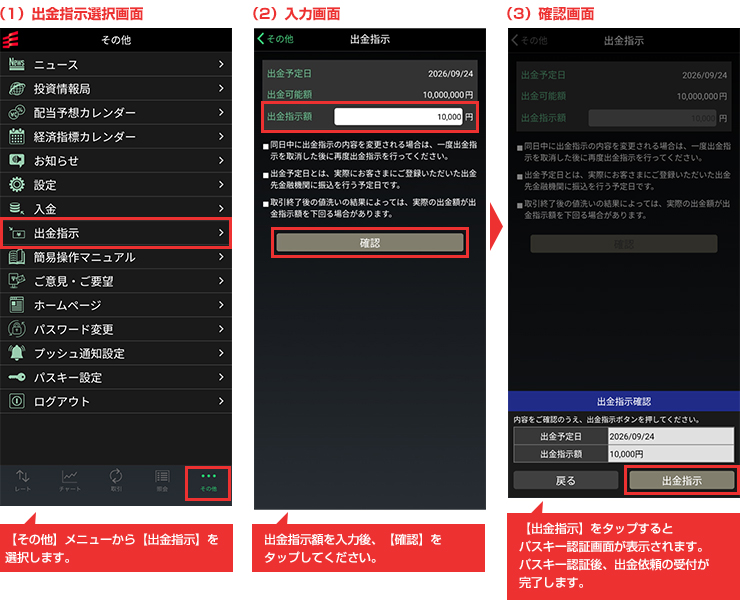Tap the 出金指示 button on confirmation screen

681,480
